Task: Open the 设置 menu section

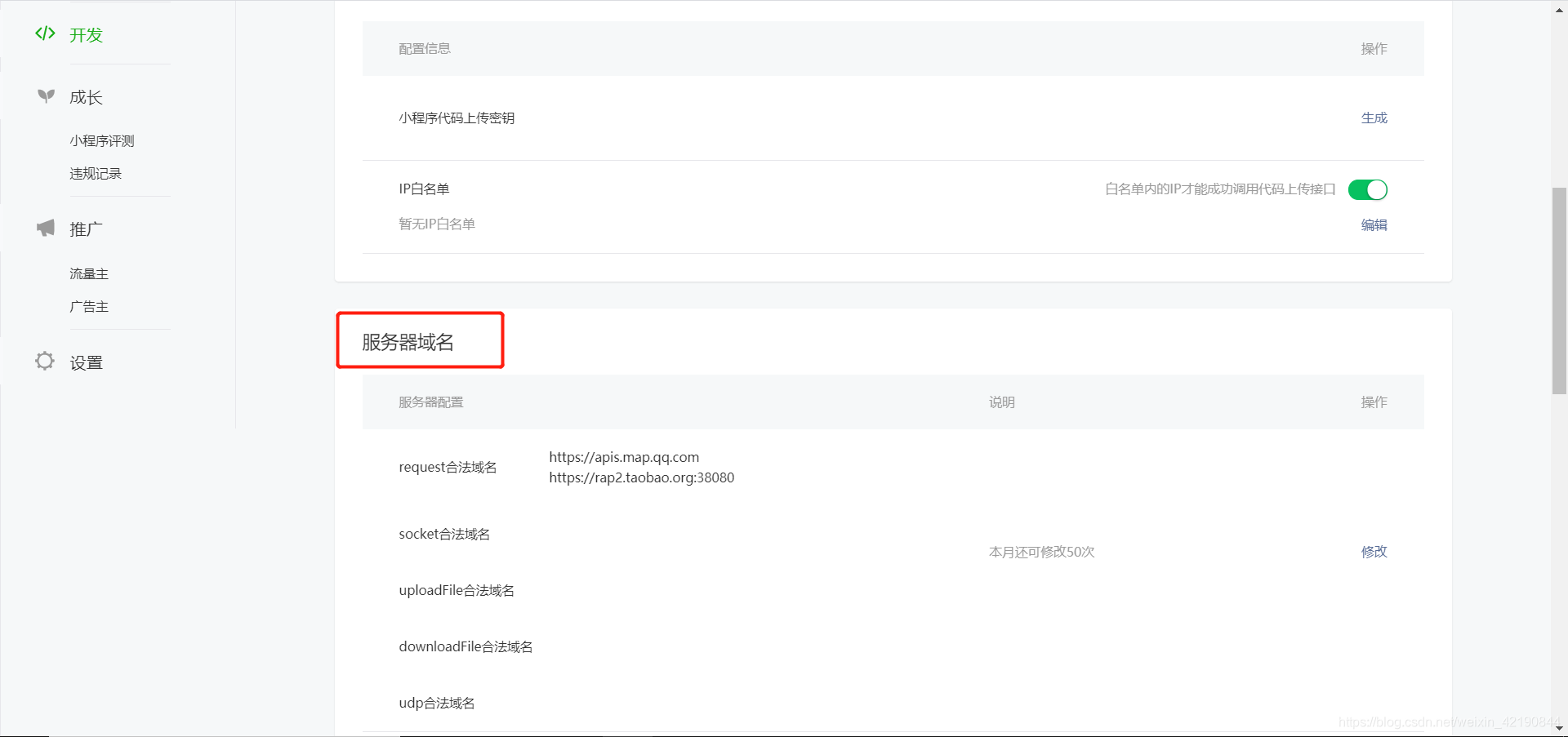Action: 86,362
